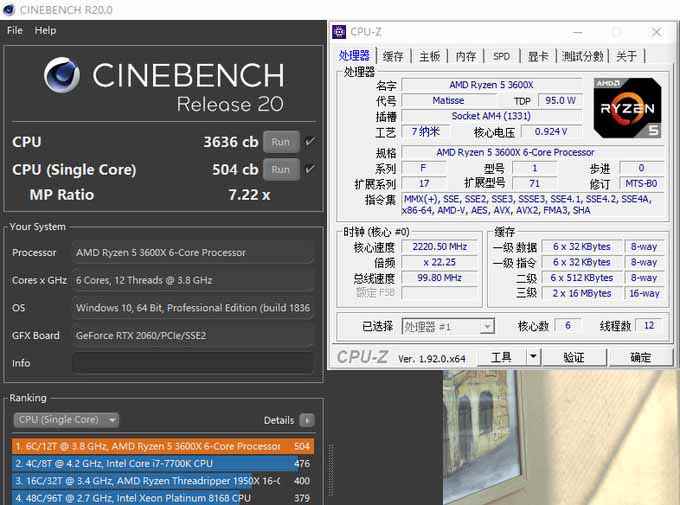Click the 插槽 value Socket AM4 (1331)
Viewport: 680px width, 505px height.
point(491,116)
